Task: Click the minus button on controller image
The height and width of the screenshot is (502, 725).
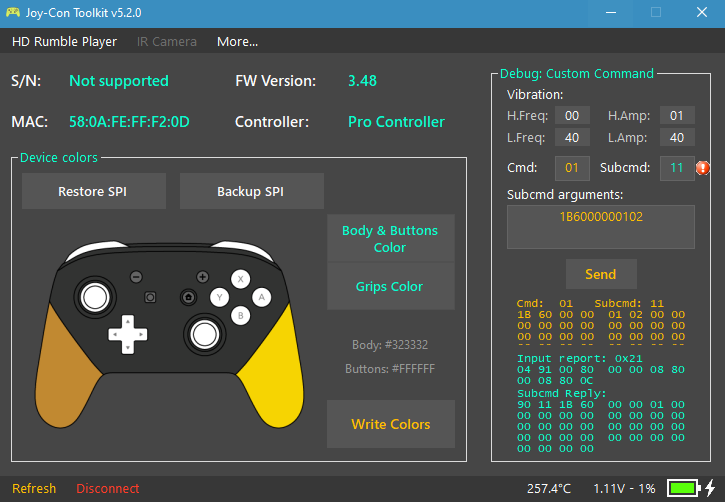Action: (x=136, y=277)
